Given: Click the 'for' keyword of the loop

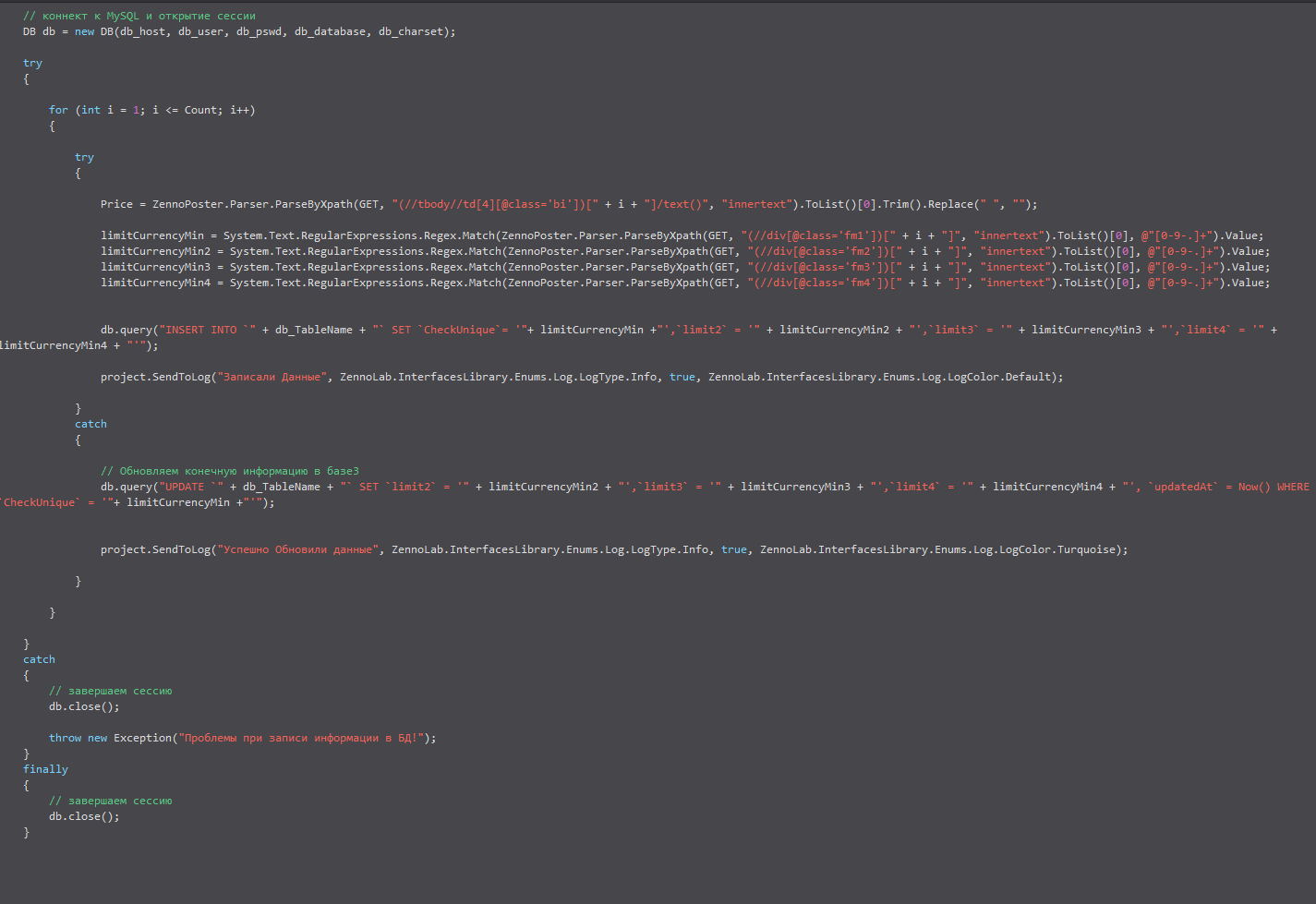Looking at the screenshot, I should [58, 110].
